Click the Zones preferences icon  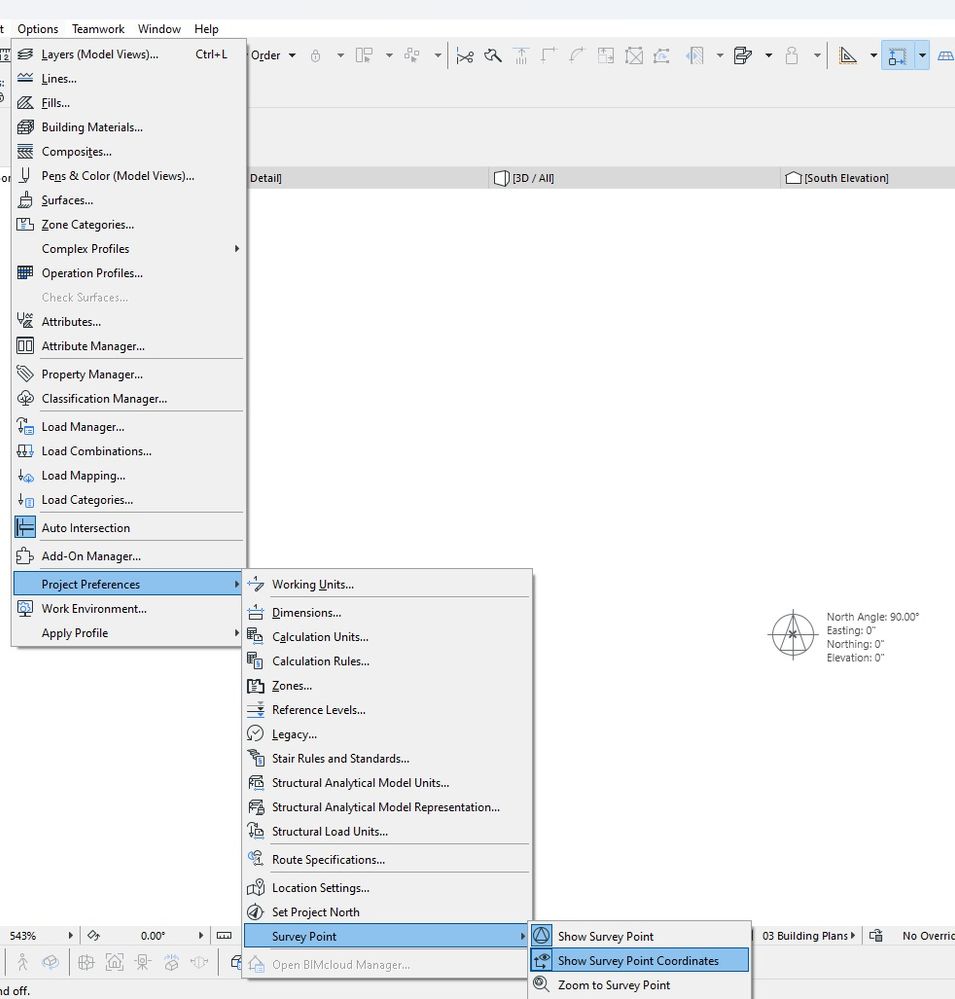pyautogui.click(x=255, y=686)
